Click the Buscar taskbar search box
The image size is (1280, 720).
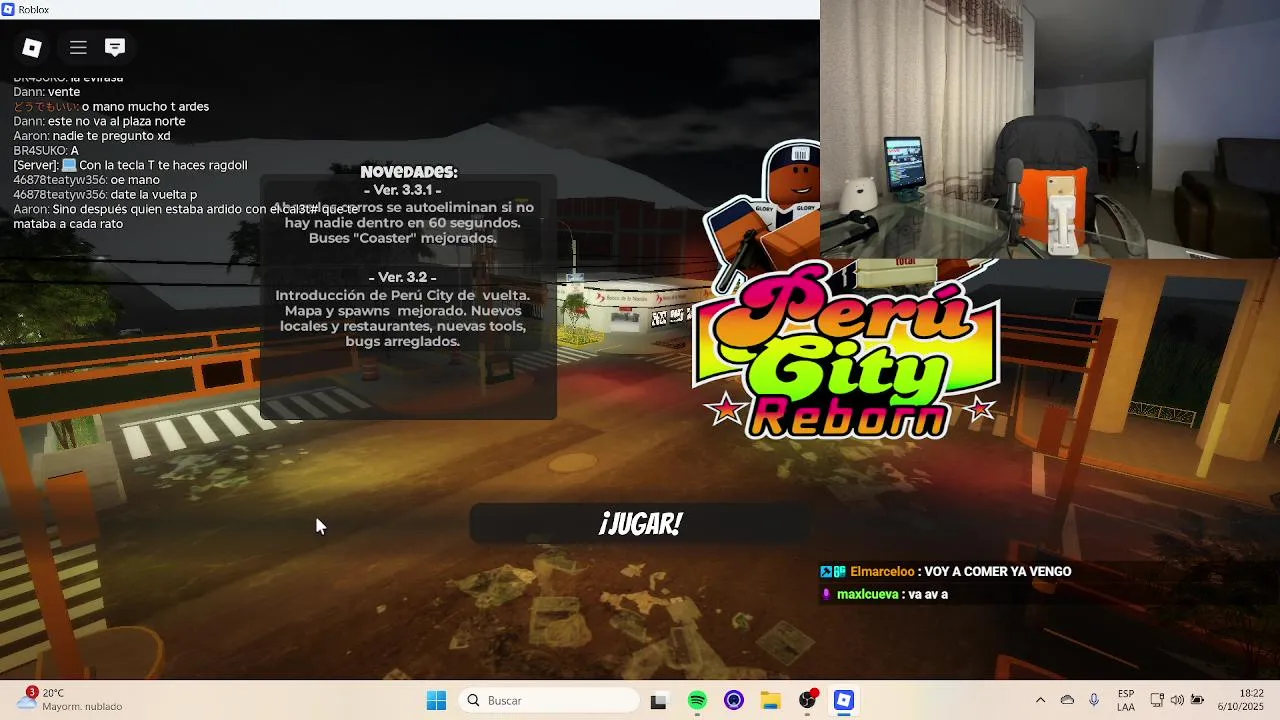549,701
